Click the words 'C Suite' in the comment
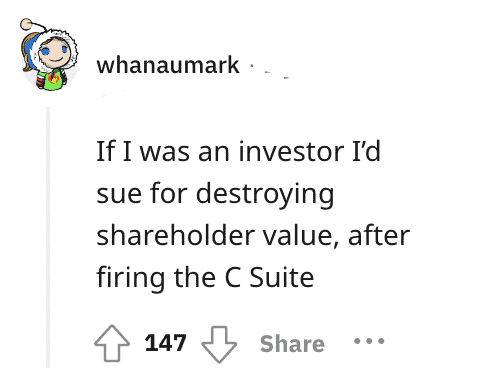 click(x=269, y=277)
